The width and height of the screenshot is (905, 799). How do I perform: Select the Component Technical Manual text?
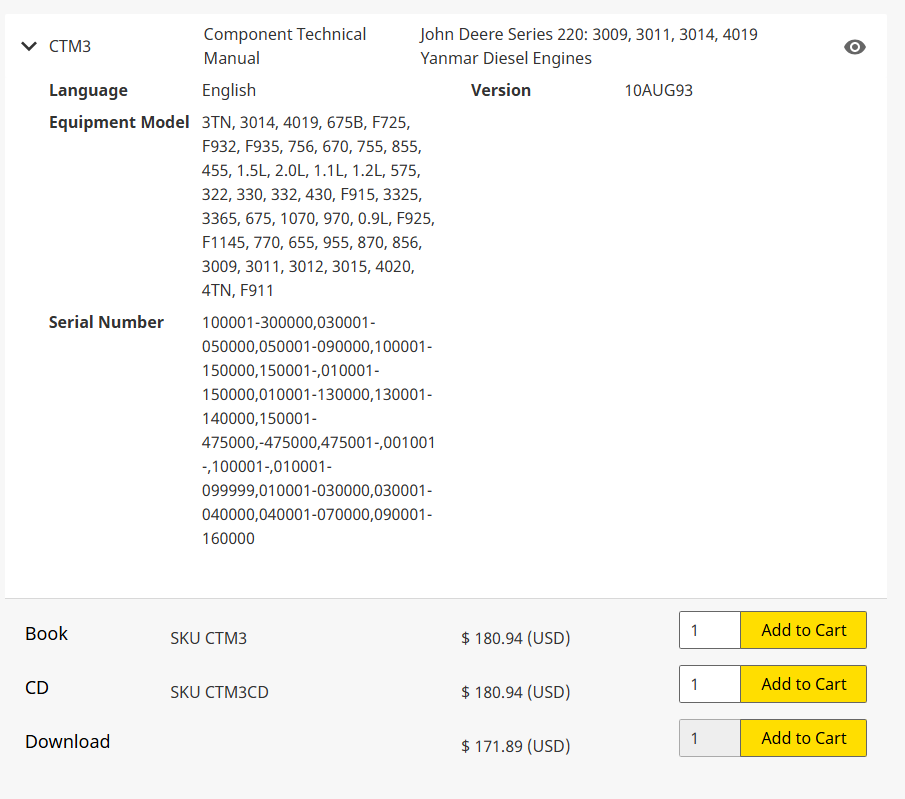284,46
